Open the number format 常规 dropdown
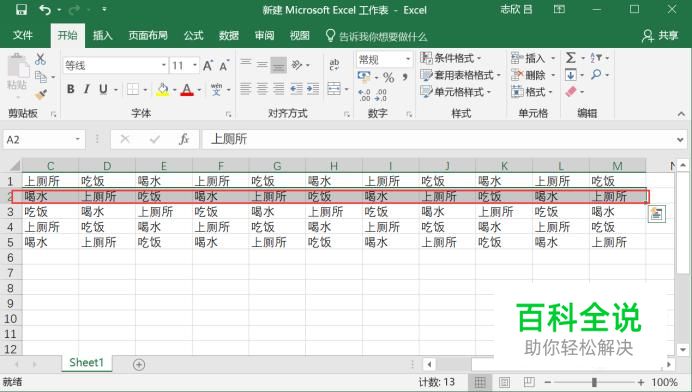Viewport: 692px width, 392px height. tap(408, 59)
